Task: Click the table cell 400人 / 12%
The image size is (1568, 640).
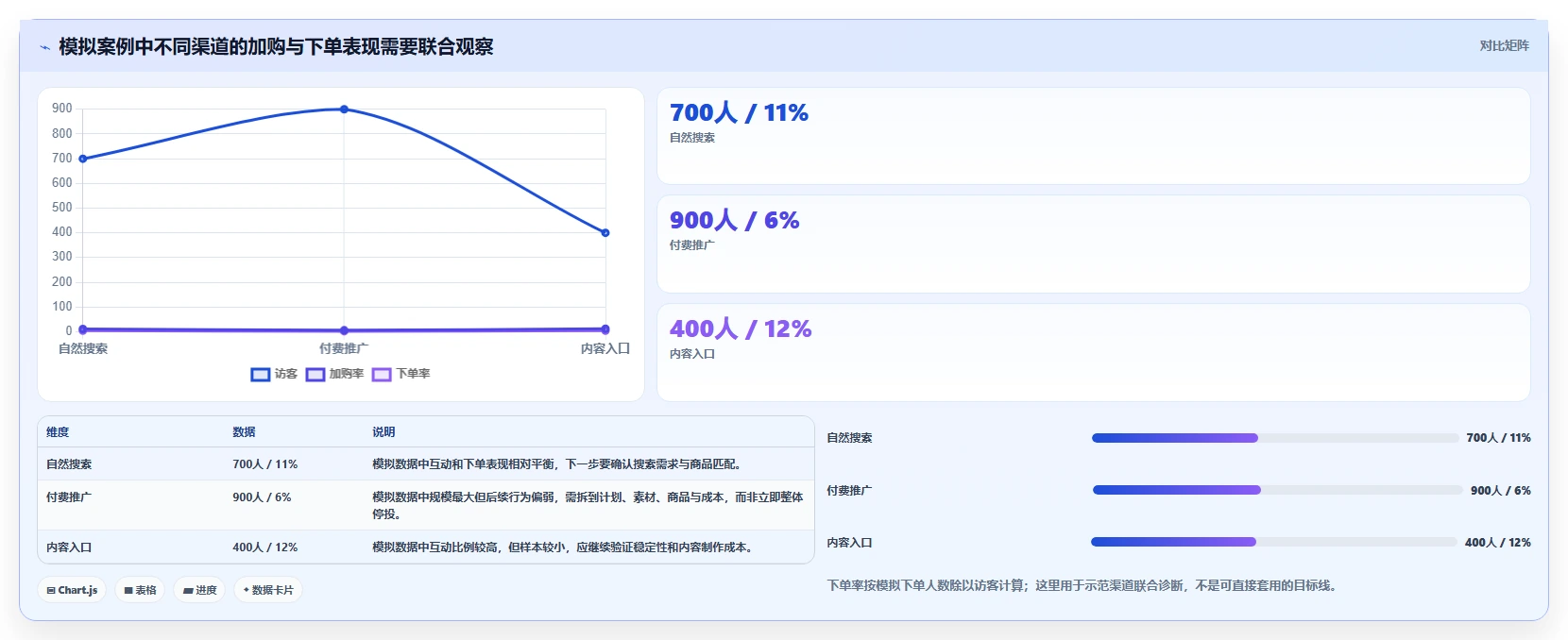Action: [x=265, y=547]
